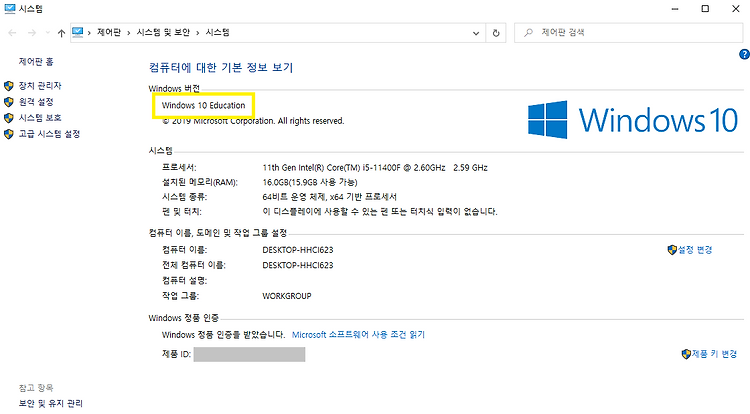Click shield icon beside 원격 설정
Image resolution: width=750 pixels, height=414 pixels.
click(9, 102)
